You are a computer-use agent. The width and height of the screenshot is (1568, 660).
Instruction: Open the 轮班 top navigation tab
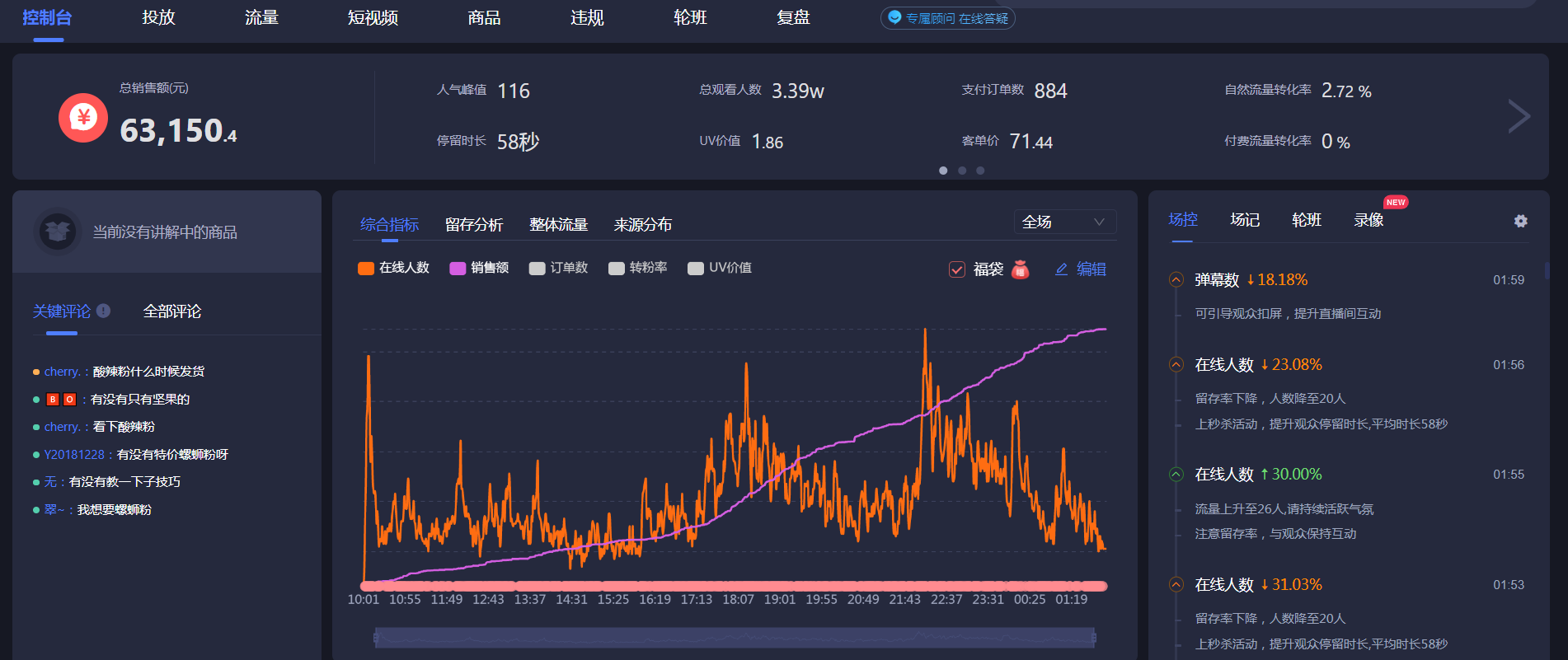click(x=690, y=17)
